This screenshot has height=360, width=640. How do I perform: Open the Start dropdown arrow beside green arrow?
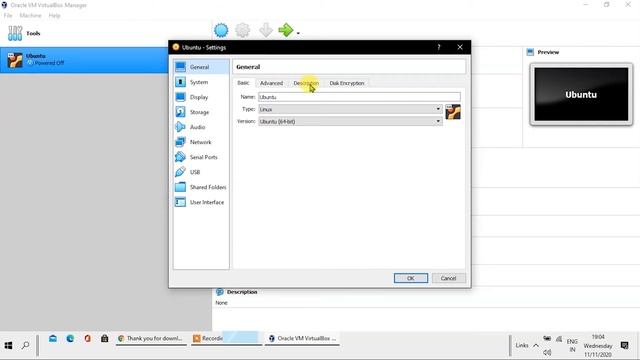tap(298, 33)
